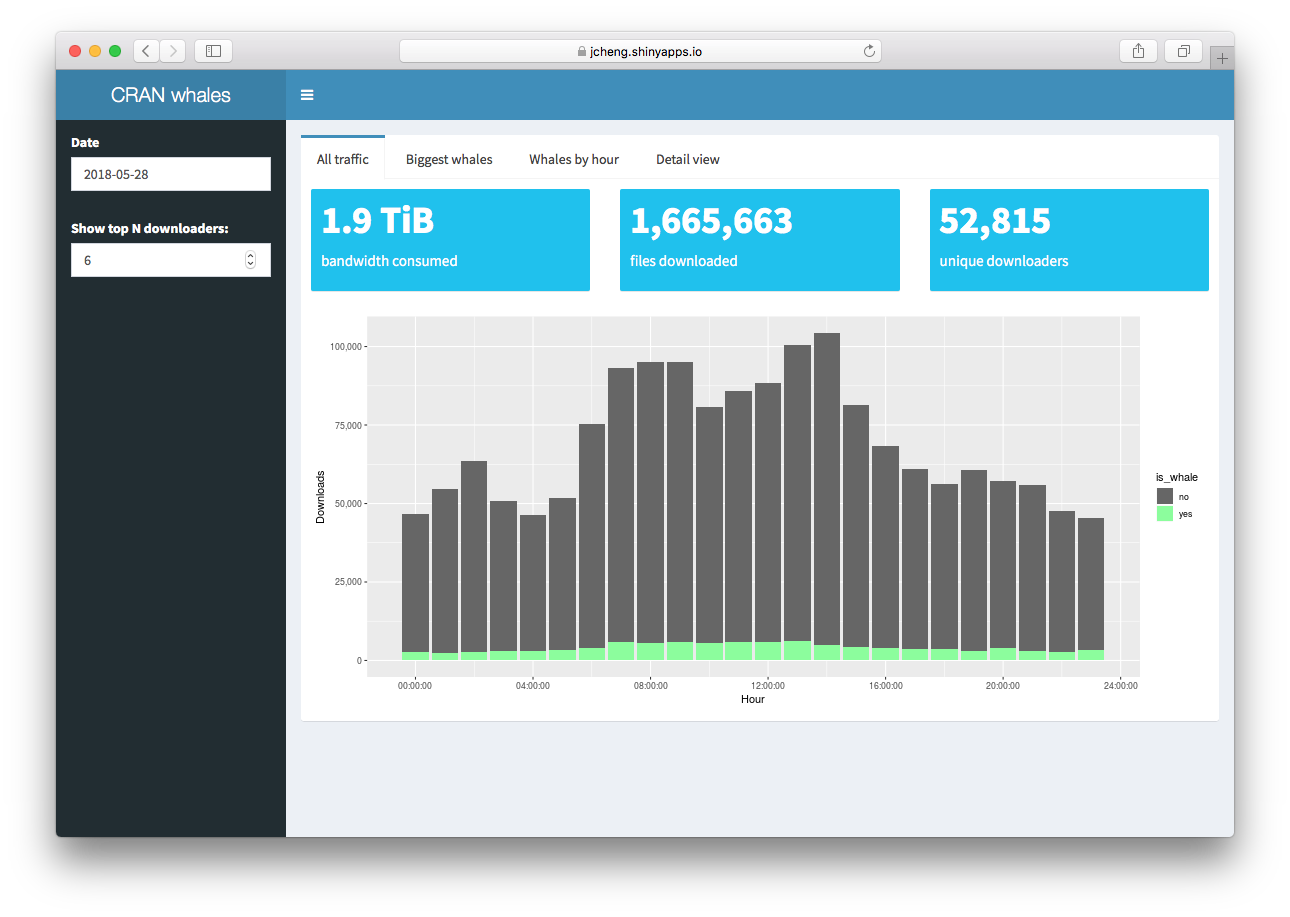Toggle the Safari sidebar icon
The image size is (1290, 917).
(211, 50)
